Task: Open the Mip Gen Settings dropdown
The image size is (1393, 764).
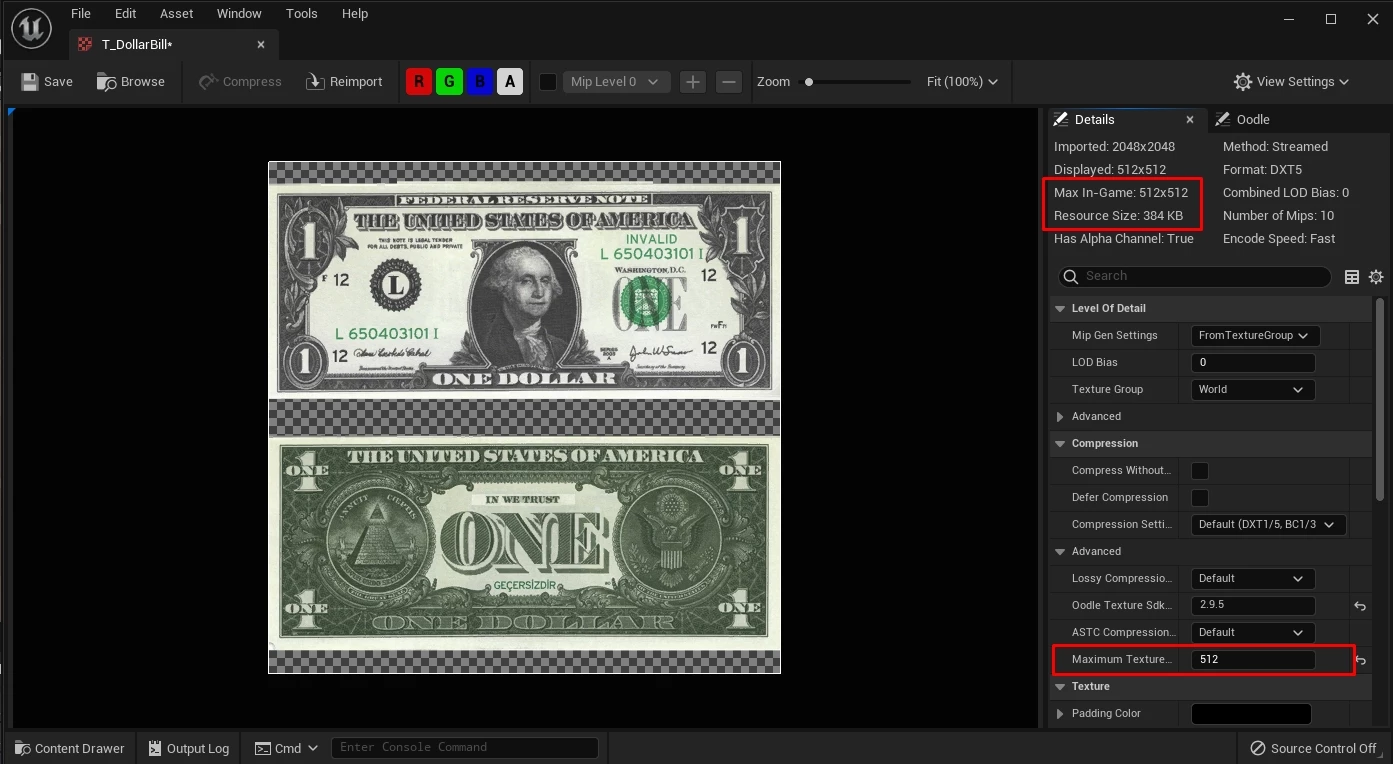Action: 1255,336
